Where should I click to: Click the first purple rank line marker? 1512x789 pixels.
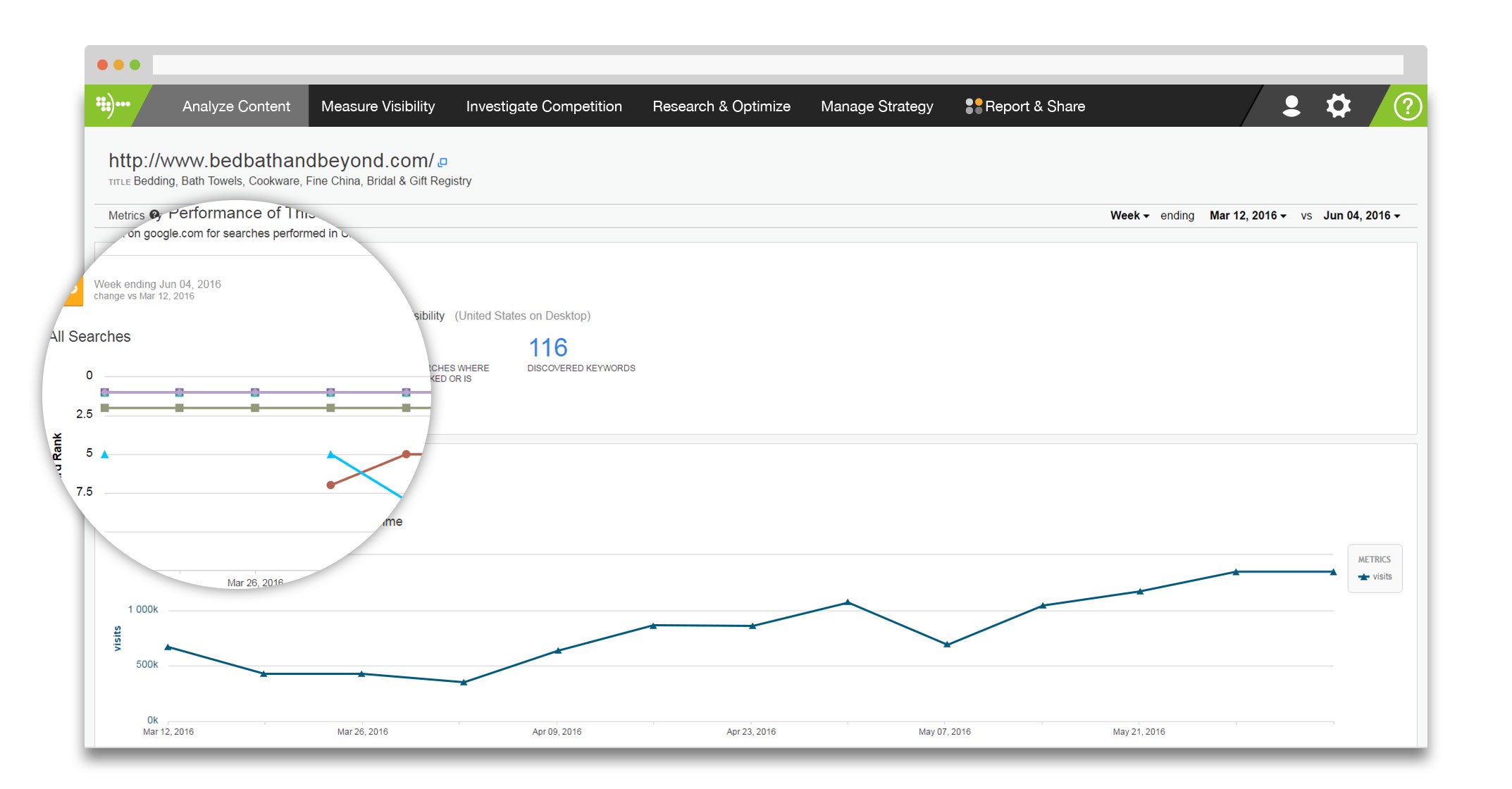[104, 392]
